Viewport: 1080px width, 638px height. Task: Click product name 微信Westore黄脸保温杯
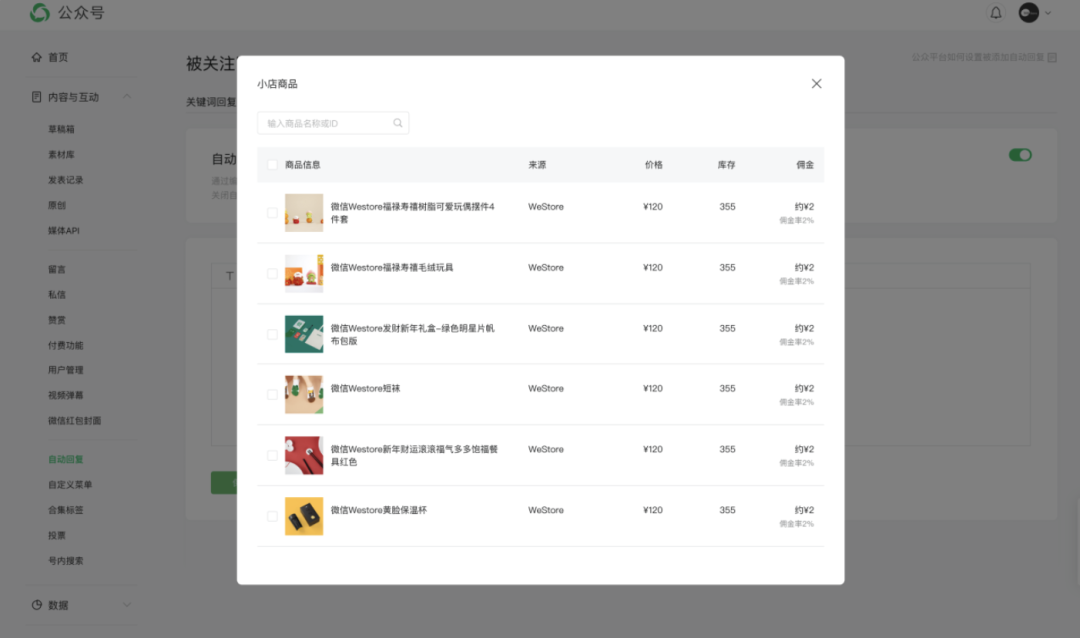(379, 510)
